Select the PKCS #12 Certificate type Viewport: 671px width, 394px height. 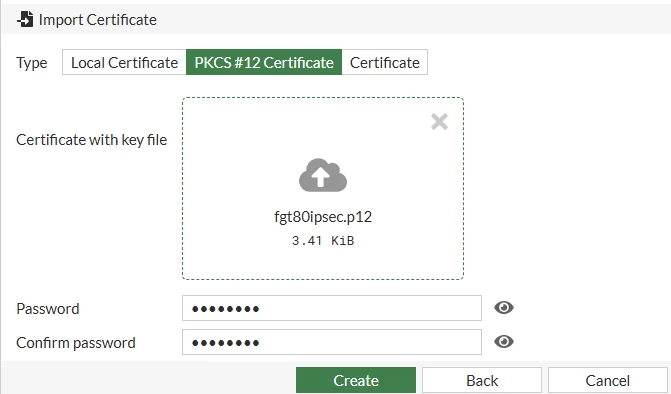(264, 62)
